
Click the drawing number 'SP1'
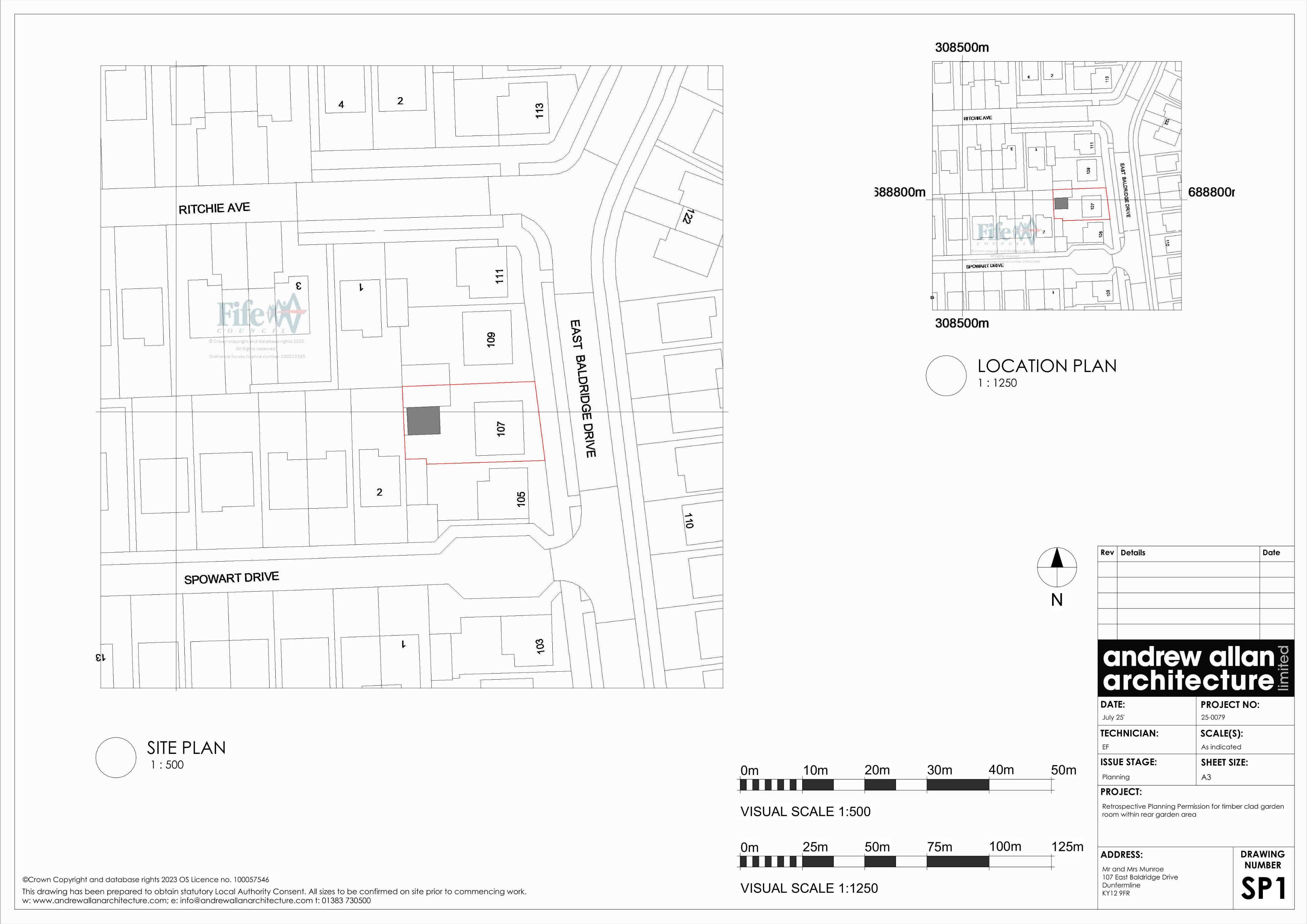pos(1264,889)
